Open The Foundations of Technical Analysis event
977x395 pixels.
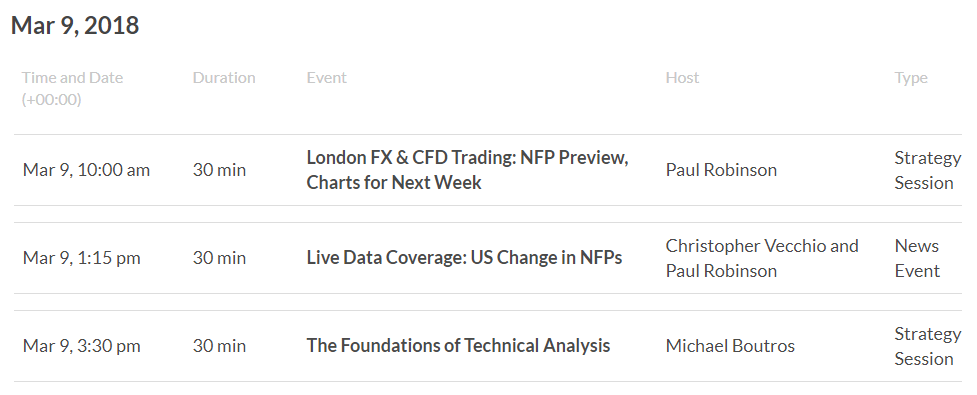coord(458,346)
